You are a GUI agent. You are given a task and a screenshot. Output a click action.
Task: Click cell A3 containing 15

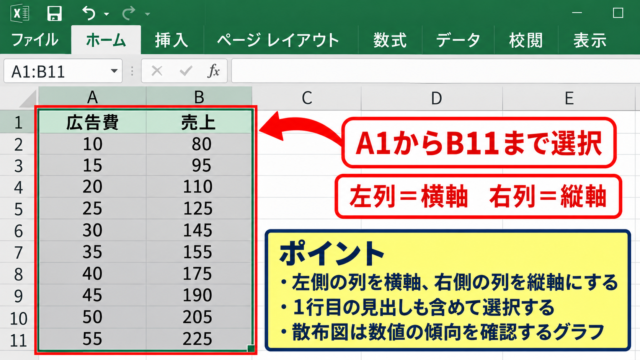93,165
